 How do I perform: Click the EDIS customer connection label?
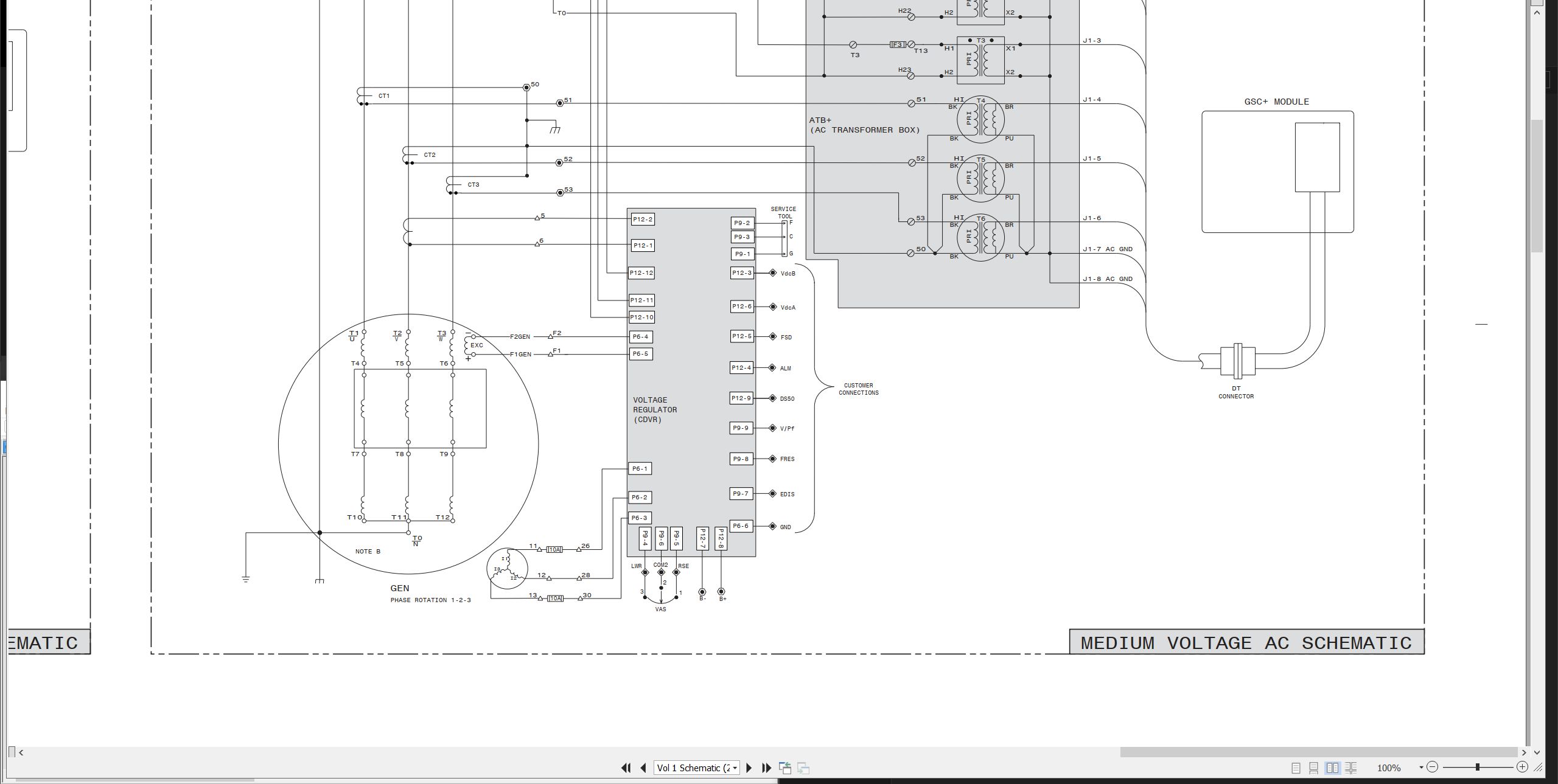(x=787, y=494)
